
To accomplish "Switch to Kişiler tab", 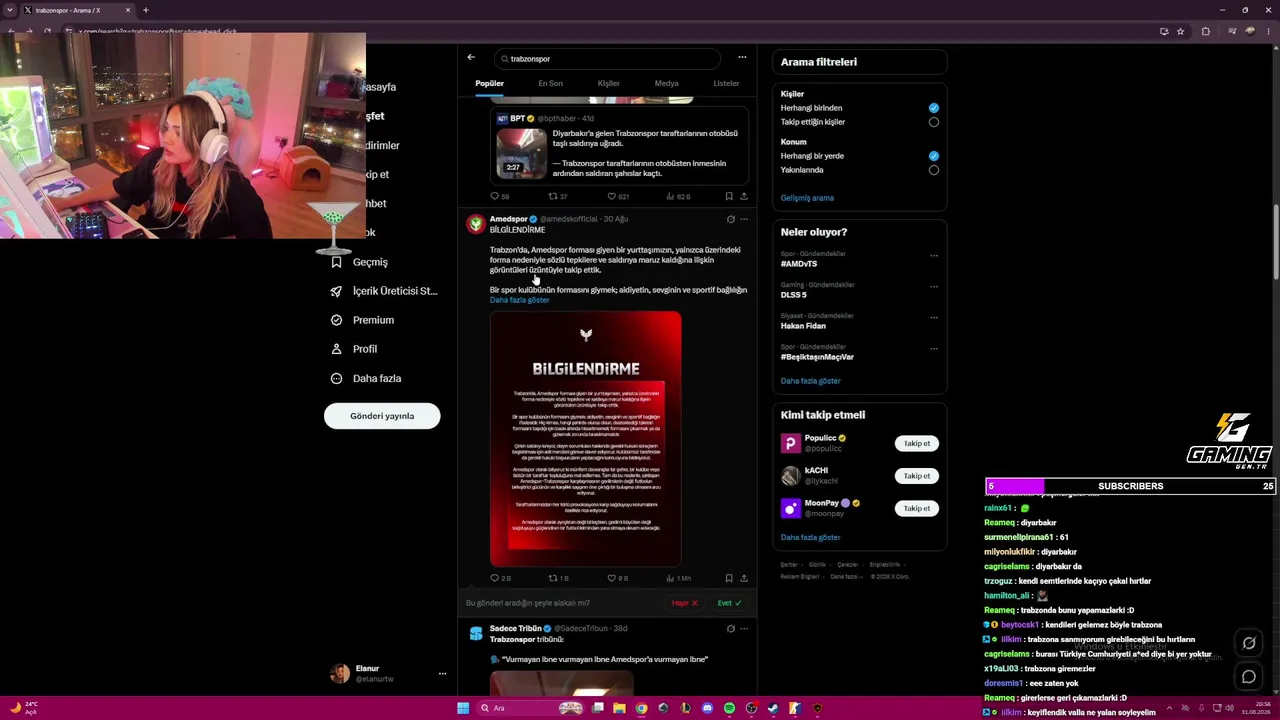I will tap(609, 83).
